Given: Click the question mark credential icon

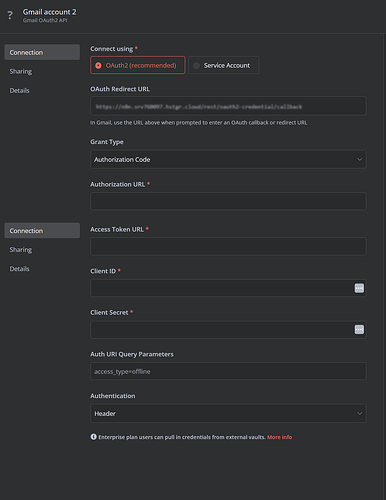Looking at the screenshot, I should click(10, 15).
